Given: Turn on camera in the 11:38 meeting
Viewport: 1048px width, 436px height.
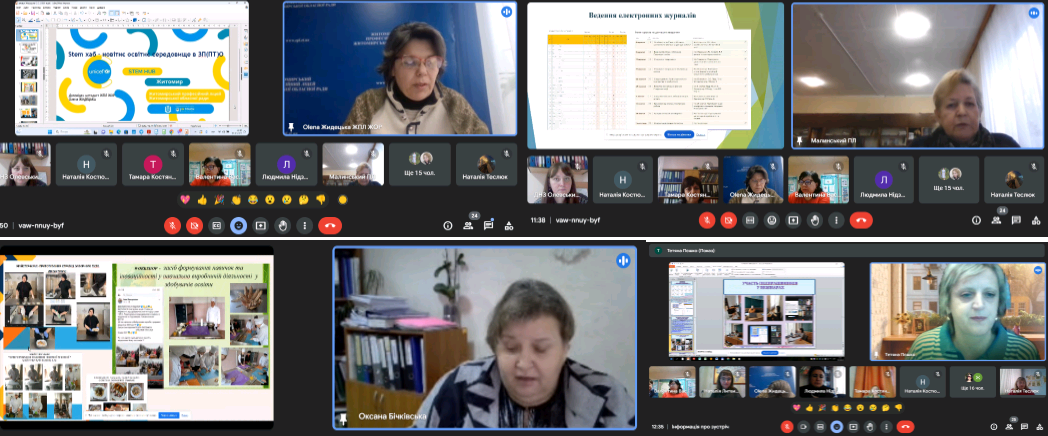Looking at the screenshot, I should coord(728,220).
